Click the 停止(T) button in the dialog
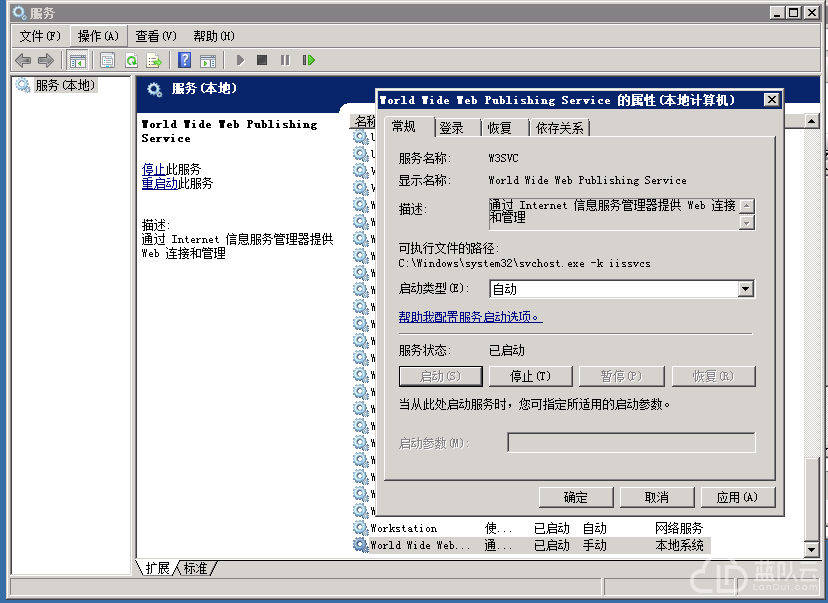828x603 pixels. click(531, 376)
